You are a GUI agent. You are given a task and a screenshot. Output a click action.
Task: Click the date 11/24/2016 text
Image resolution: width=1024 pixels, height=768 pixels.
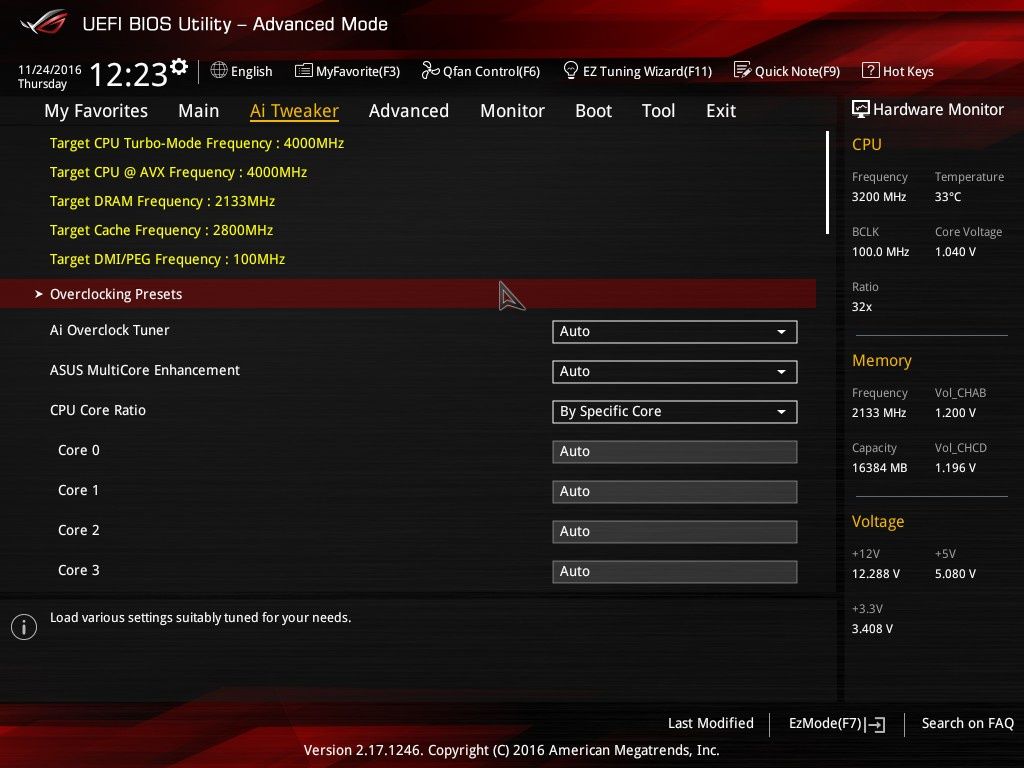(50, 69)
